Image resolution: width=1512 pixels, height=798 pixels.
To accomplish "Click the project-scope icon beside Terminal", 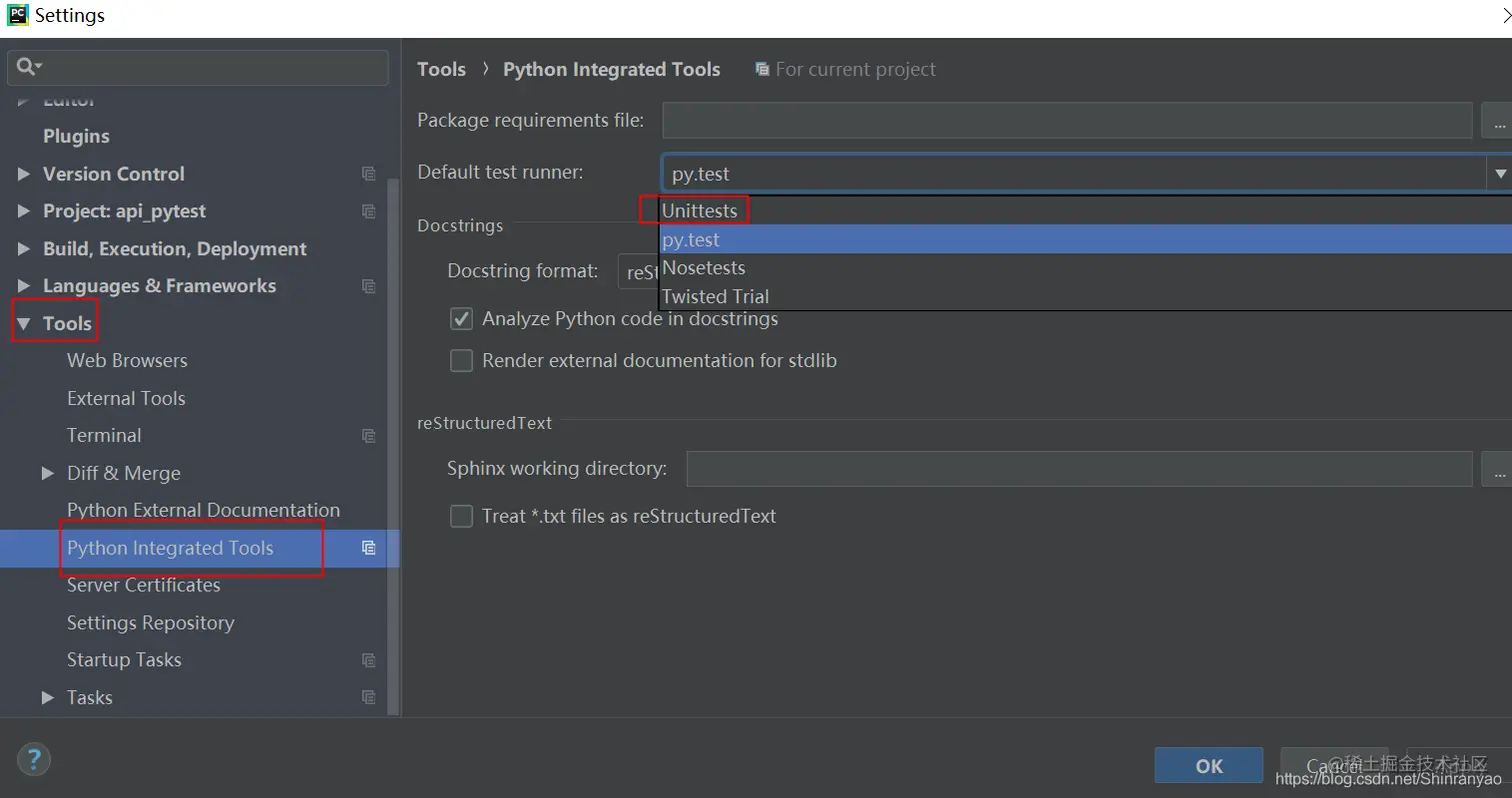I will pos(368,436).
